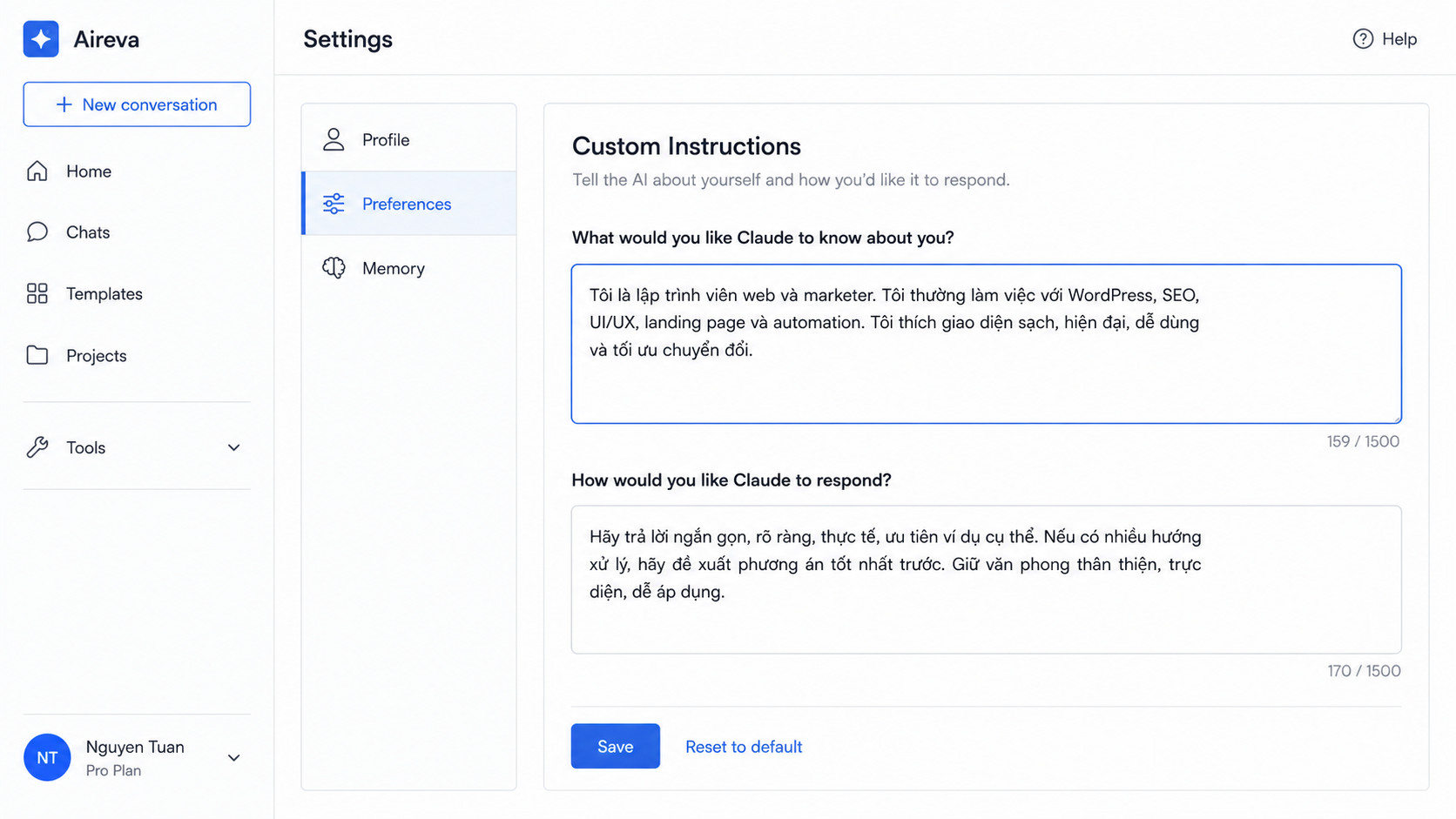Screen dimensions: 1456x819
Task: Click the Aireva star logo icon
Action: [x=41, y=39]
